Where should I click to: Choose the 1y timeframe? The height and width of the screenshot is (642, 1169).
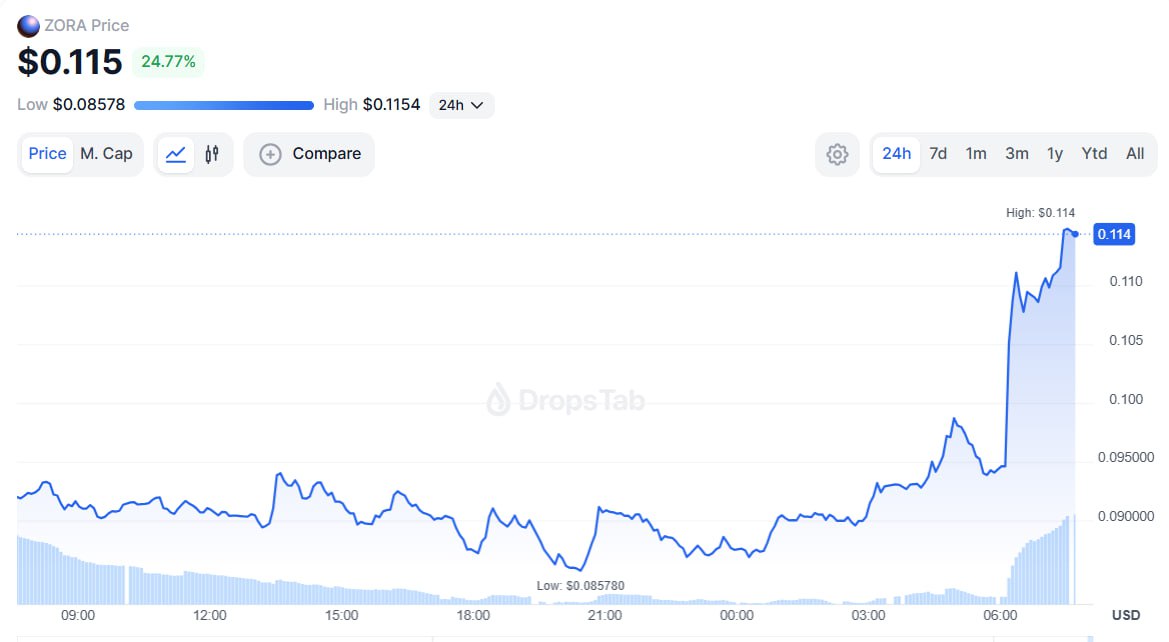pos(1055,154)
